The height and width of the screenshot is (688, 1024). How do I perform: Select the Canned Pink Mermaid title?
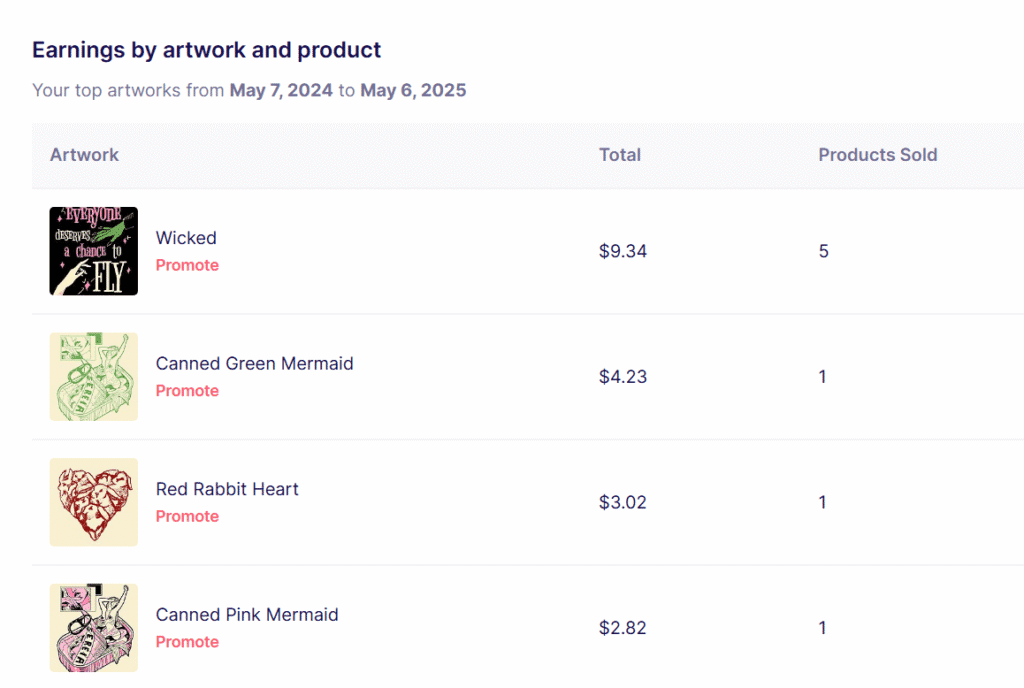tap(247, 614)
